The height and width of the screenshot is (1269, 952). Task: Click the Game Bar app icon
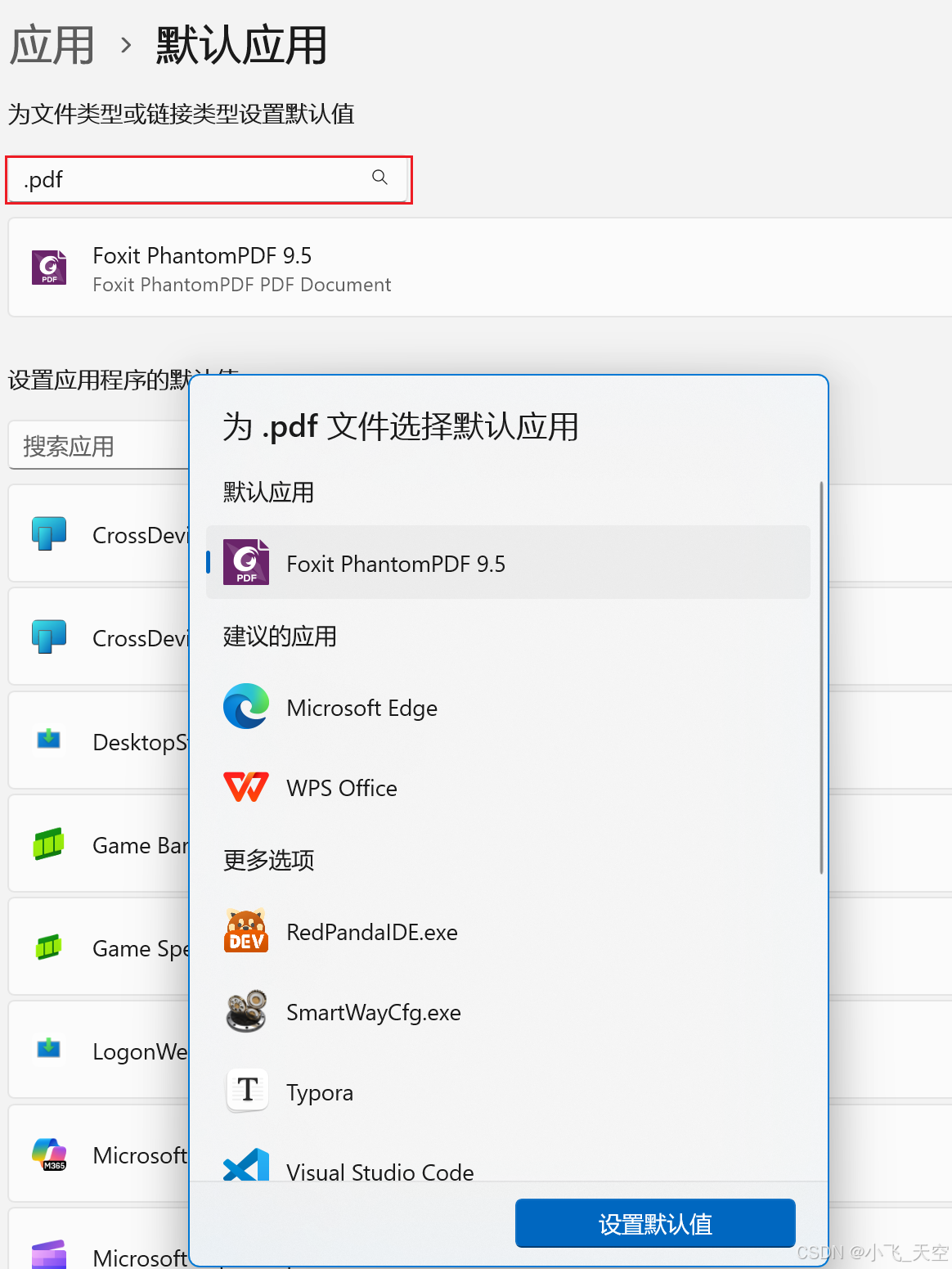[49, 844]
